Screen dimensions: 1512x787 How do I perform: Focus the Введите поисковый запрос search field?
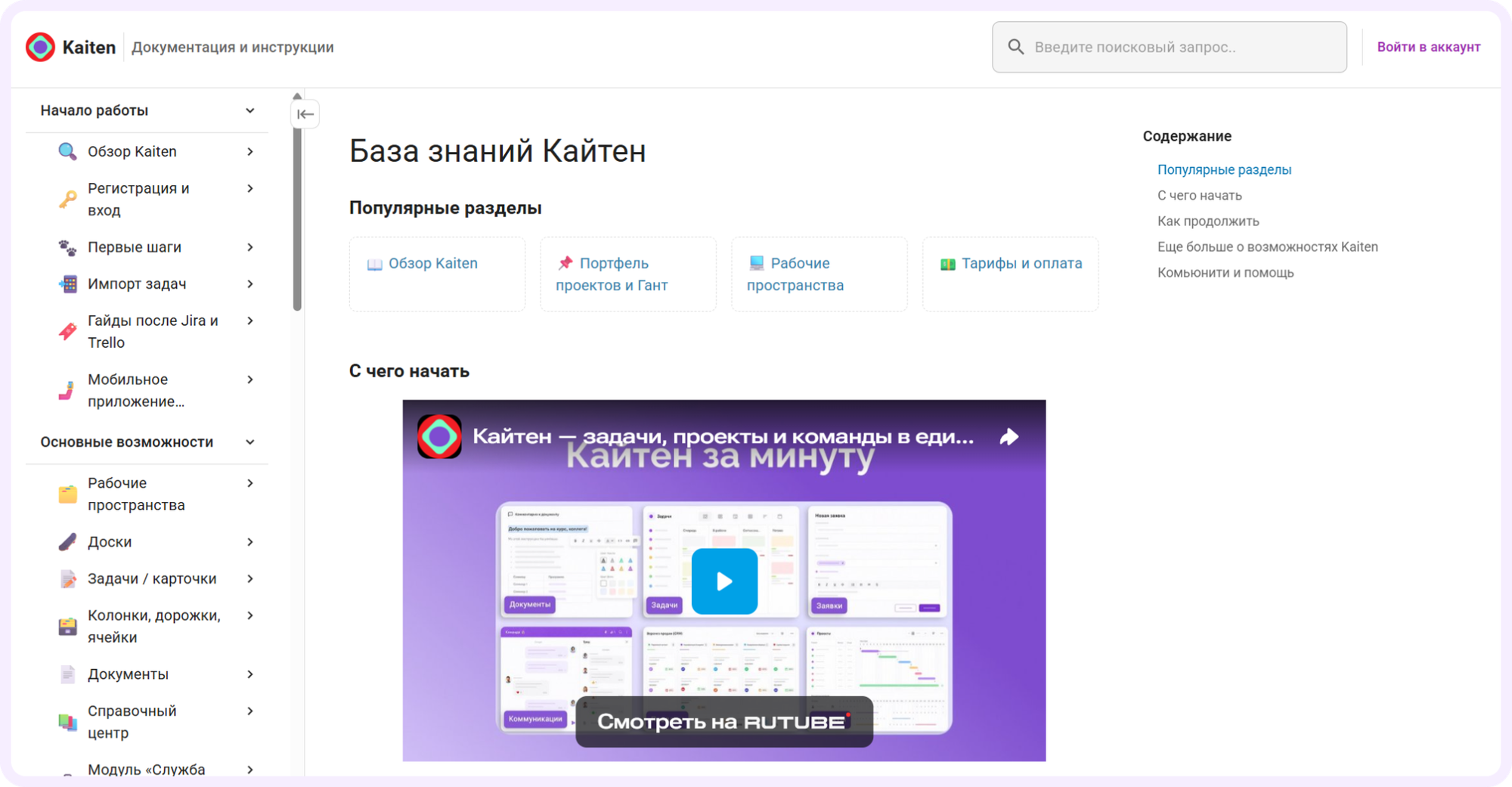(x=1170, y=47)
